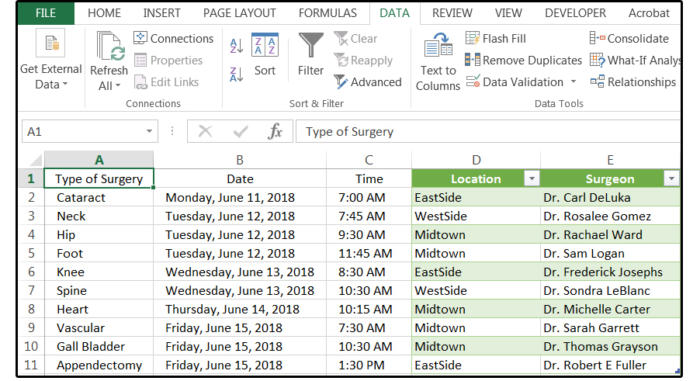
Task: Click the Sort & Filter group label
Action: point(316,103)
